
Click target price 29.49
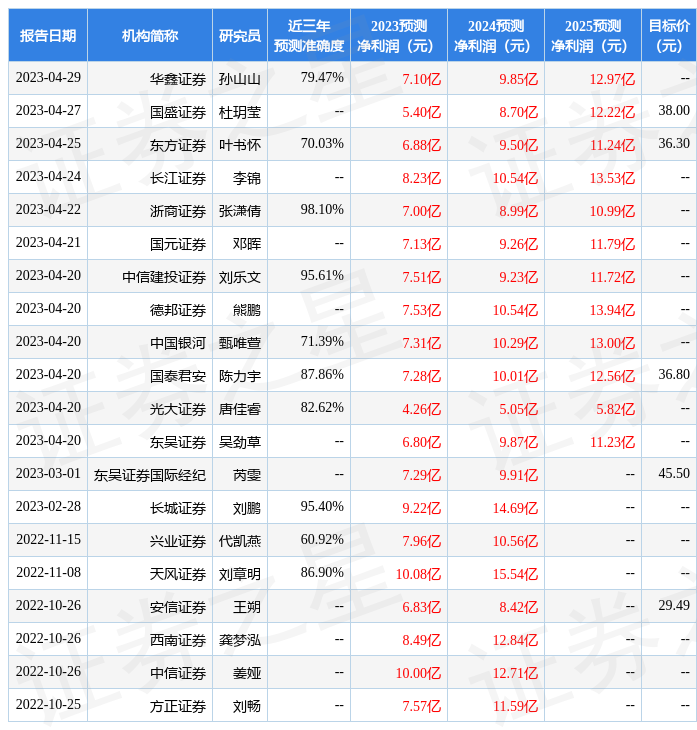673,606
